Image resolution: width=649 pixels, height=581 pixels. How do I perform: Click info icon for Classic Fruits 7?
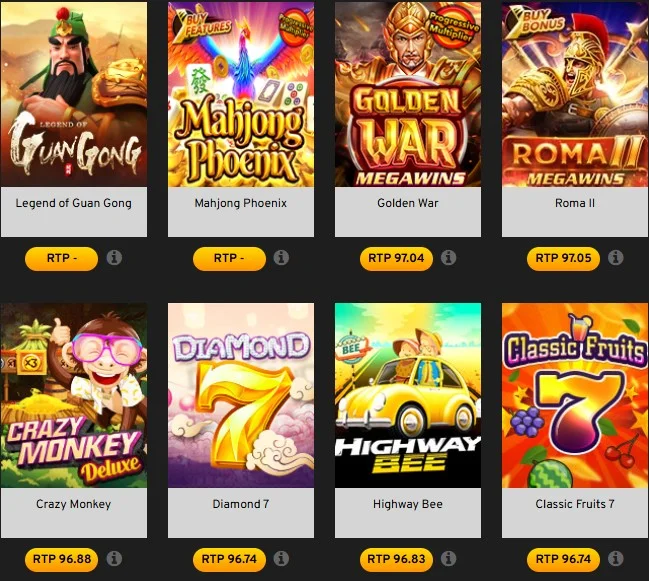point(615,559)
